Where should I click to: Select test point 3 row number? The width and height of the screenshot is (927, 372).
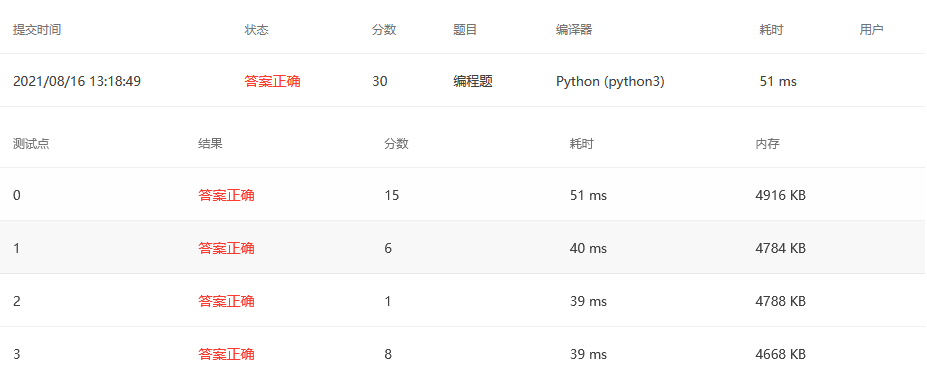point(17,355)
